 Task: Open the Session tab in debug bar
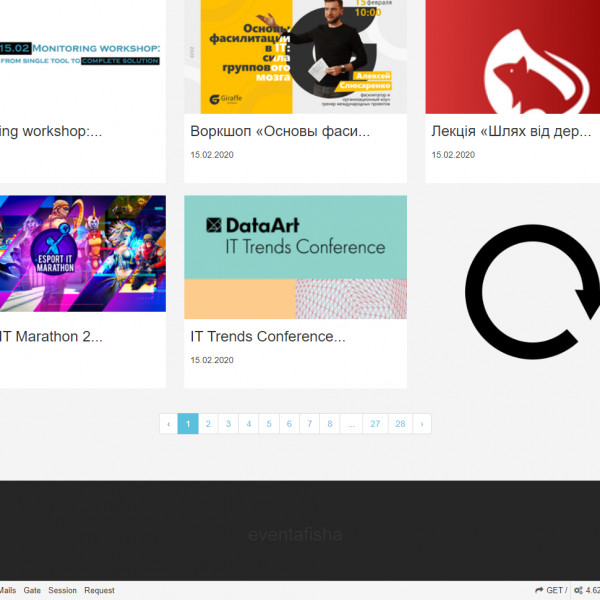62,591
